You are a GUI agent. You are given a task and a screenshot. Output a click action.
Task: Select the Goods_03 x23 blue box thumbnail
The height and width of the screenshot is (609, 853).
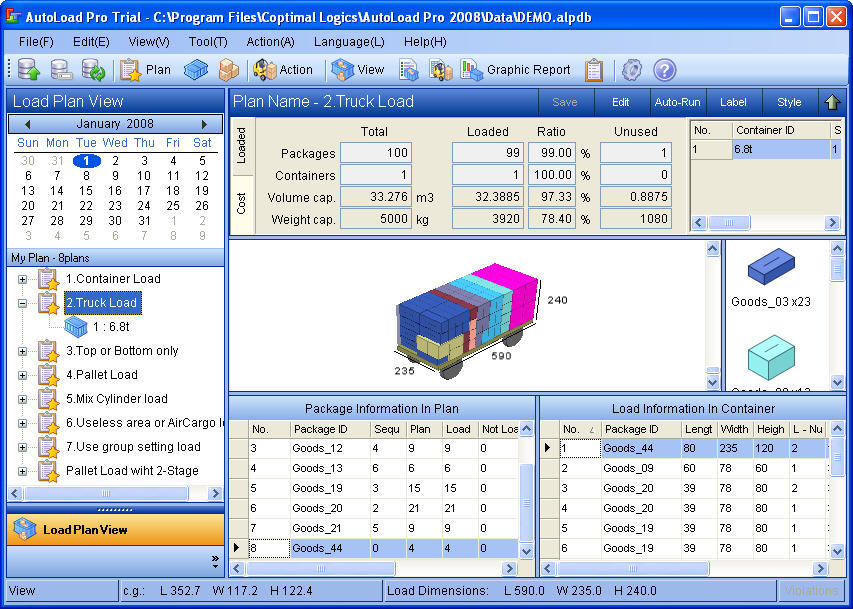(x=771, y=267)
